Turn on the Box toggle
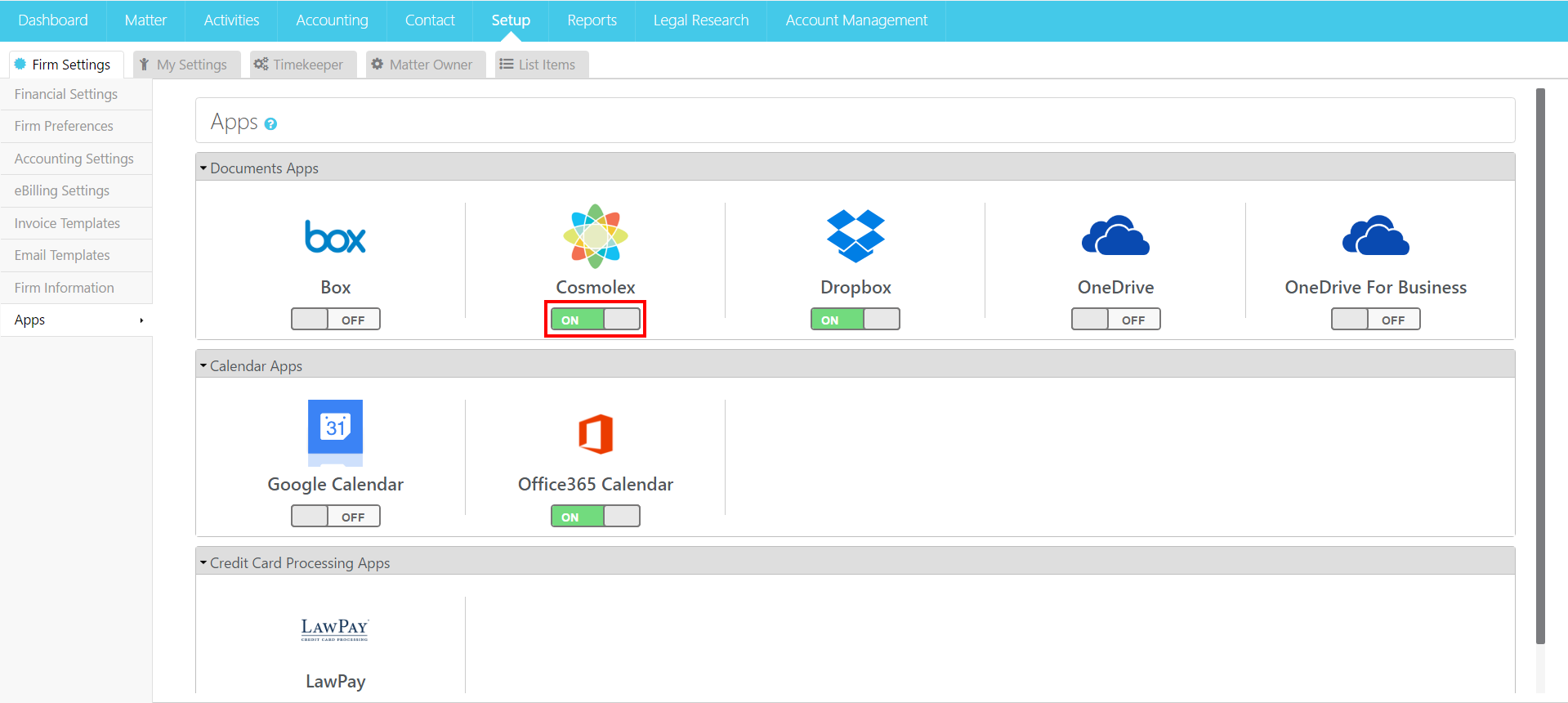Screen dimensions: 1568x703 click(x=335, y=319)
